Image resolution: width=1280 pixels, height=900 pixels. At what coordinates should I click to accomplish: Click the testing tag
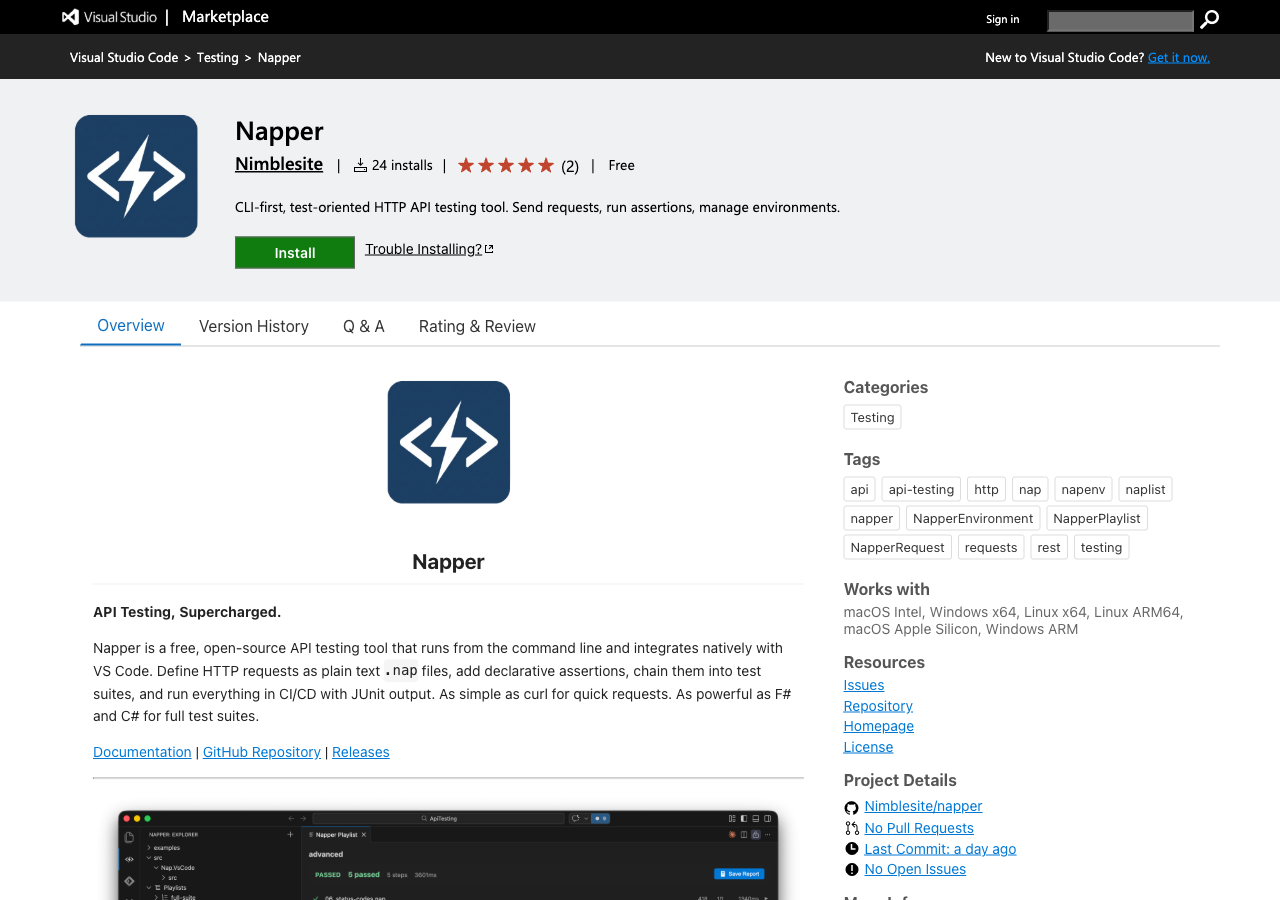coord(1102,547)
